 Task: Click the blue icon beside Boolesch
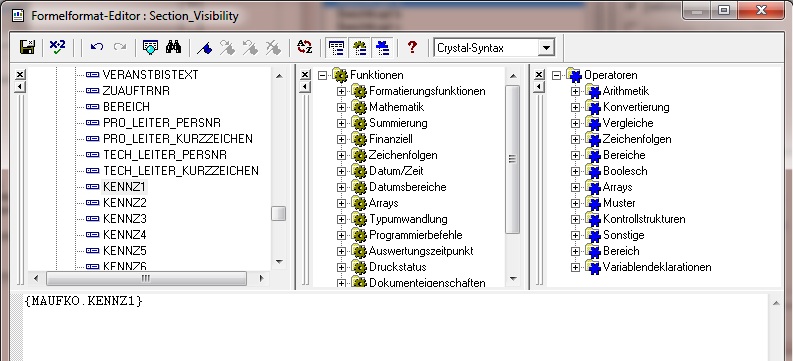click(x=593, y=171)
